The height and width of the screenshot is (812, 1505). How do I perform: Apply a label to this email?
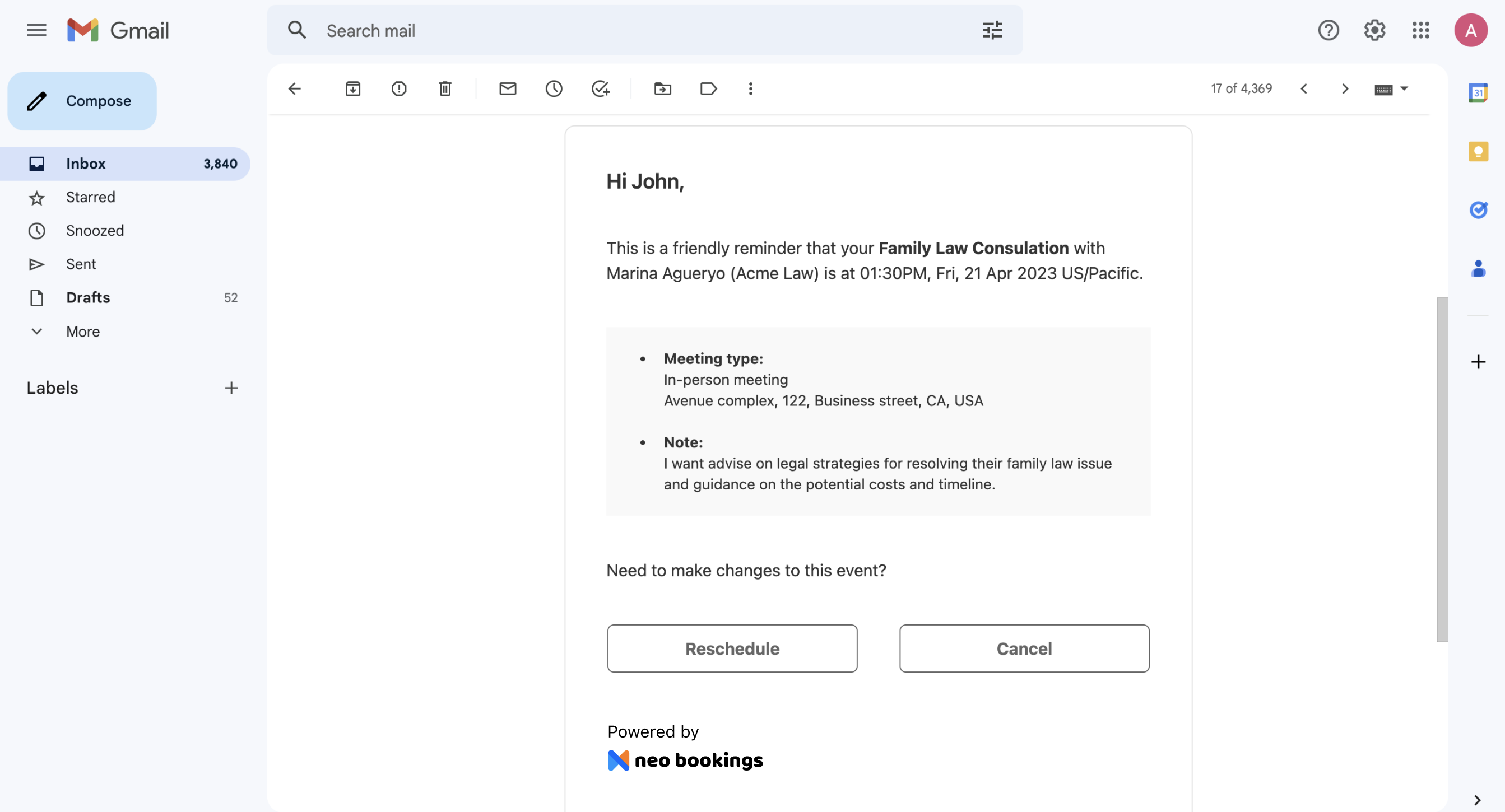708,88
